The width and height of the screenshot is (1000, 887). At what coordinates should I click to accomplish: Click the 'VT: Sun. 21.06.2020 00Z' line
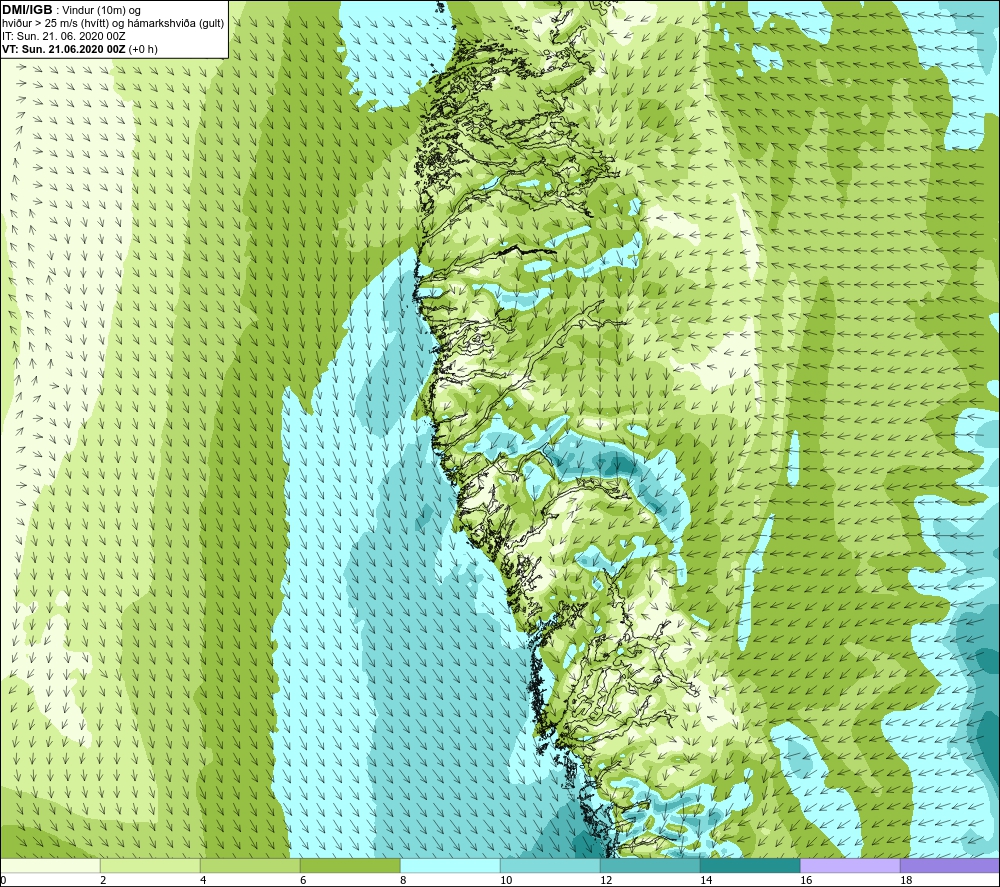tap(64, 49)
